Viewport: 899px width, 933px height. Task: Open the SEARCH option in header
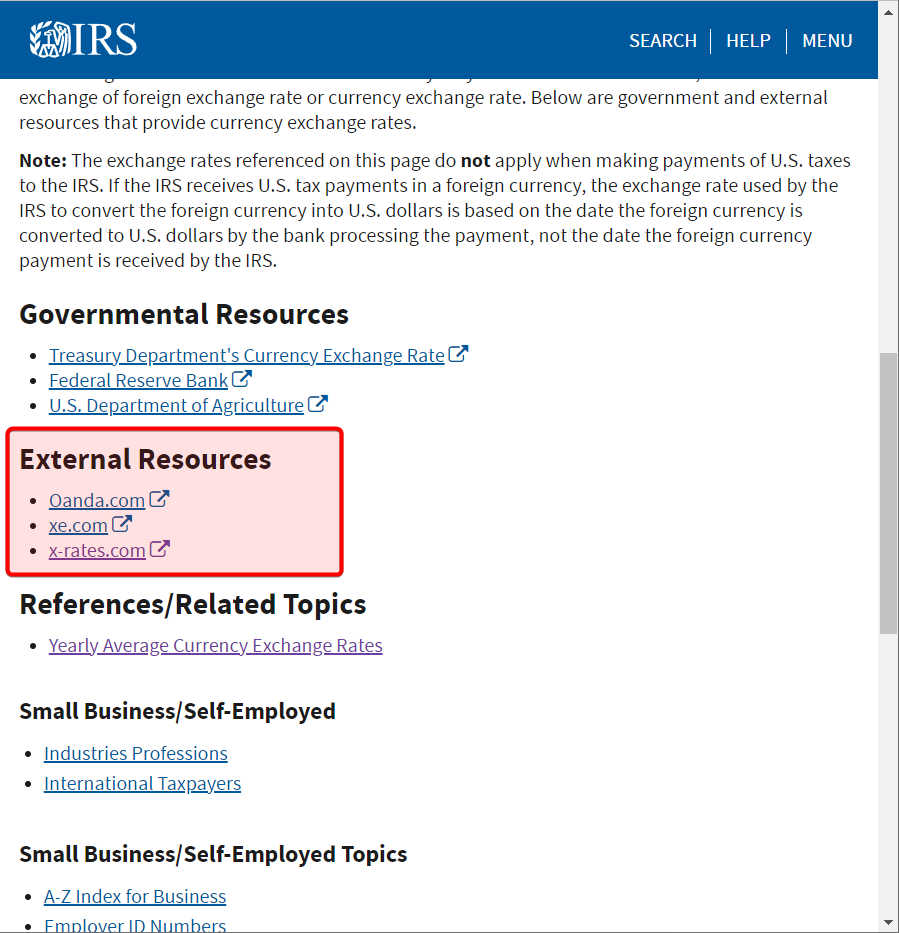(662, 41)
